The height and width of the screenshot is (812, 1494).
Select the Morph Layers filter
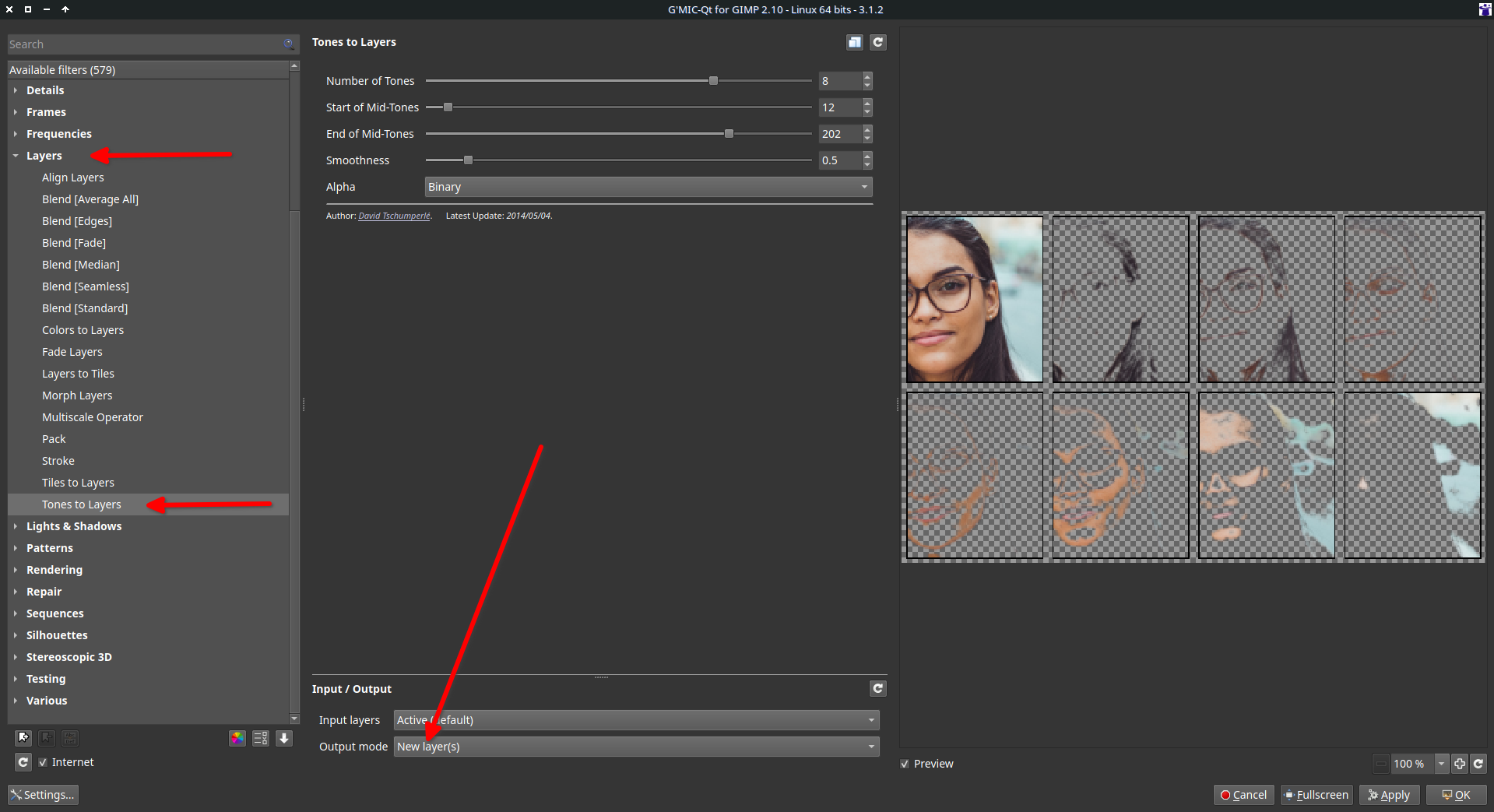pyautogui.click(x=77, y=395)
